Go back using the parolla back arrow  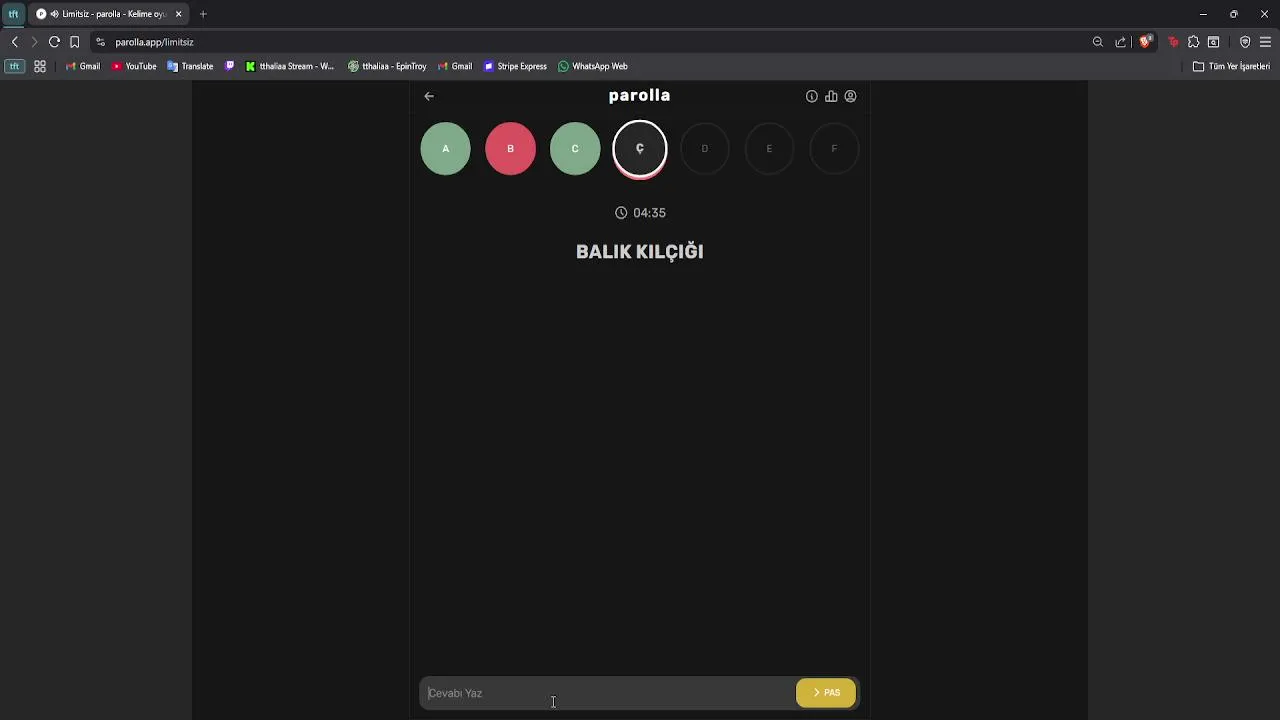point(429,96)
